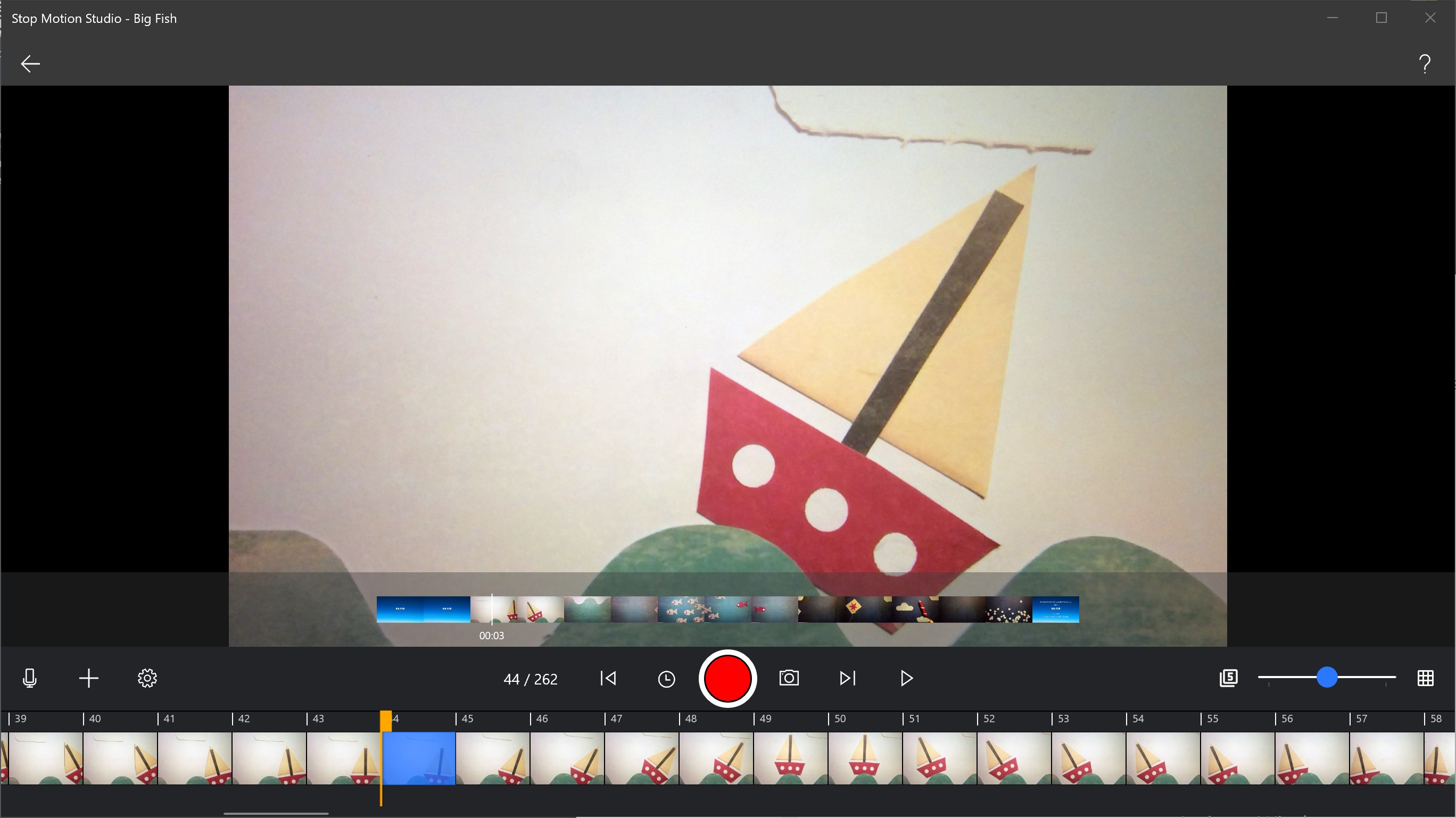Open the grid overlay view icon
The image size is (1456, 818).
click(1426, 679)
